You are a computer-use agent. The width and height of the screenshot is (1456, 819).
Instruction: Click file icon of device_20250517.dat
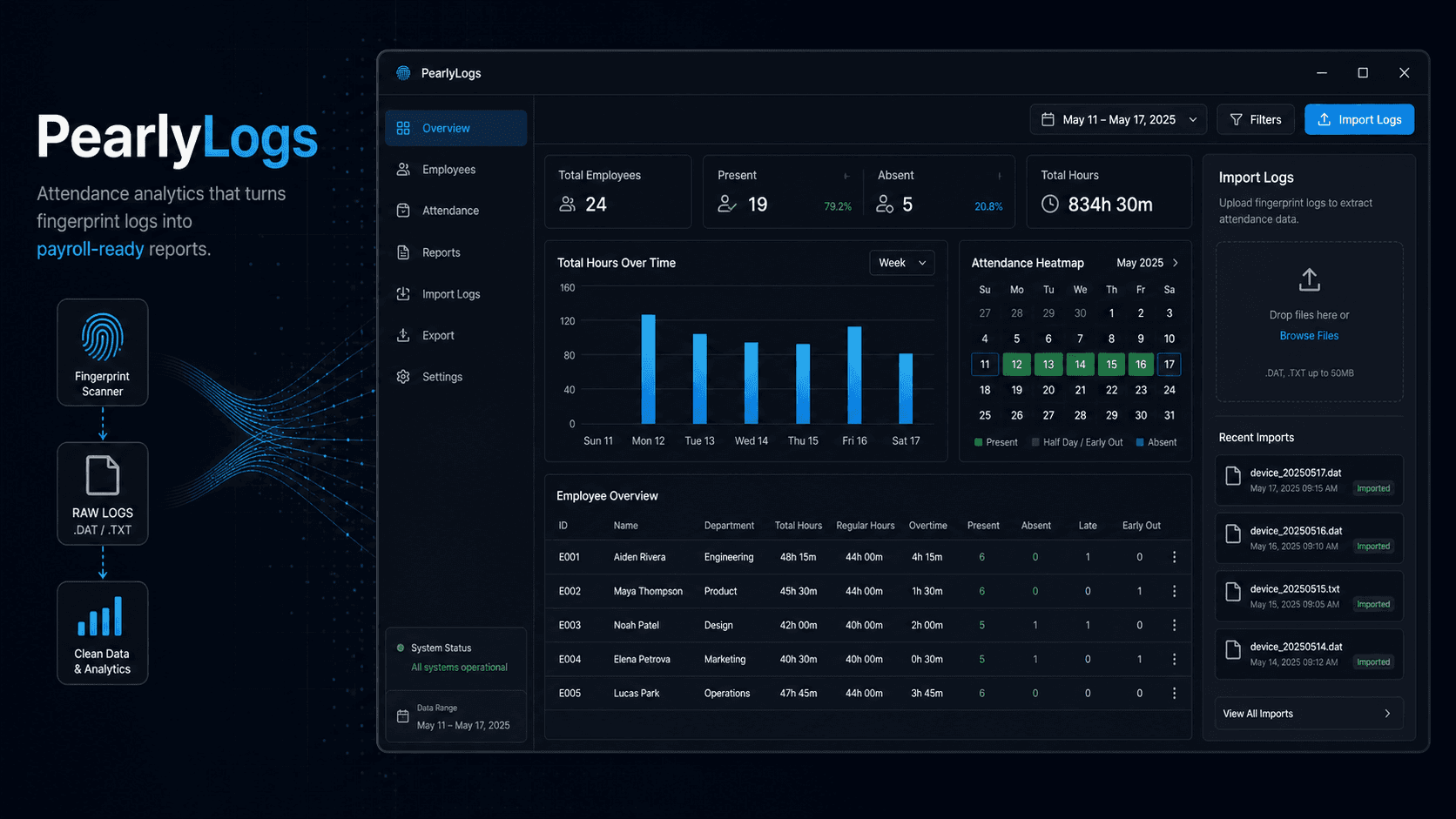pos(1233,475)
